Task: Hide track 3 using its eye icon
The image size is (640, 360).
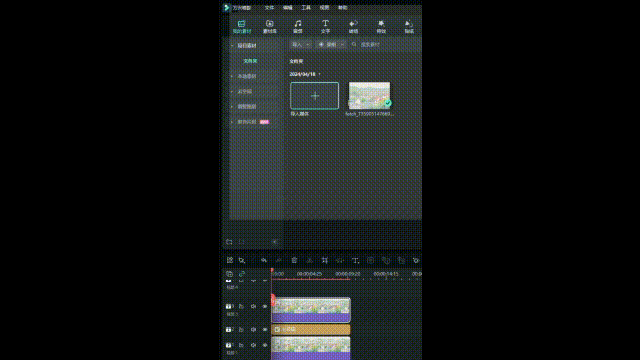Action: click(265, 306)
